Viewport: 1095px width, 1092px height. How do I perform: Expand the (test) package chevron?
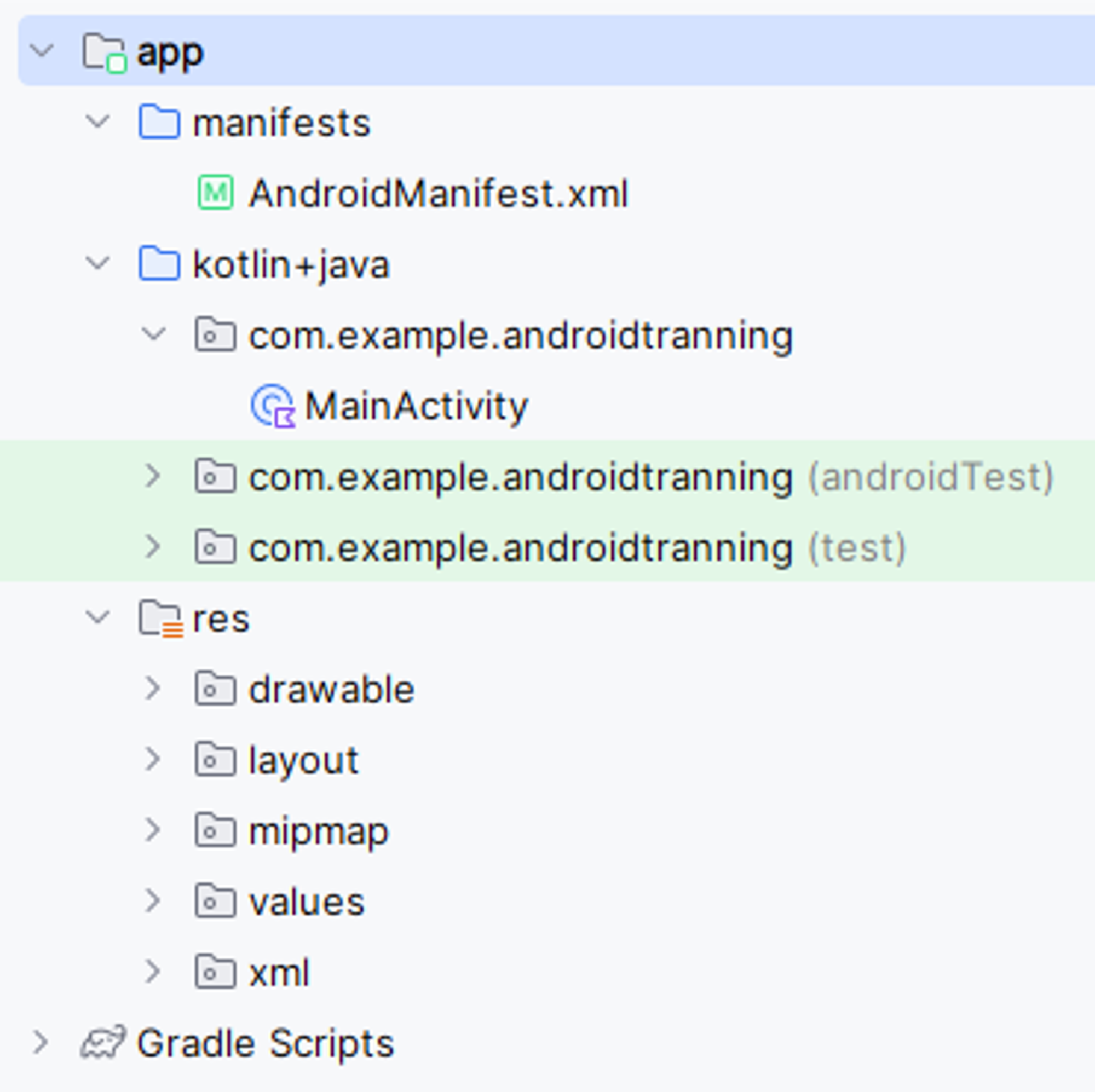153,547
